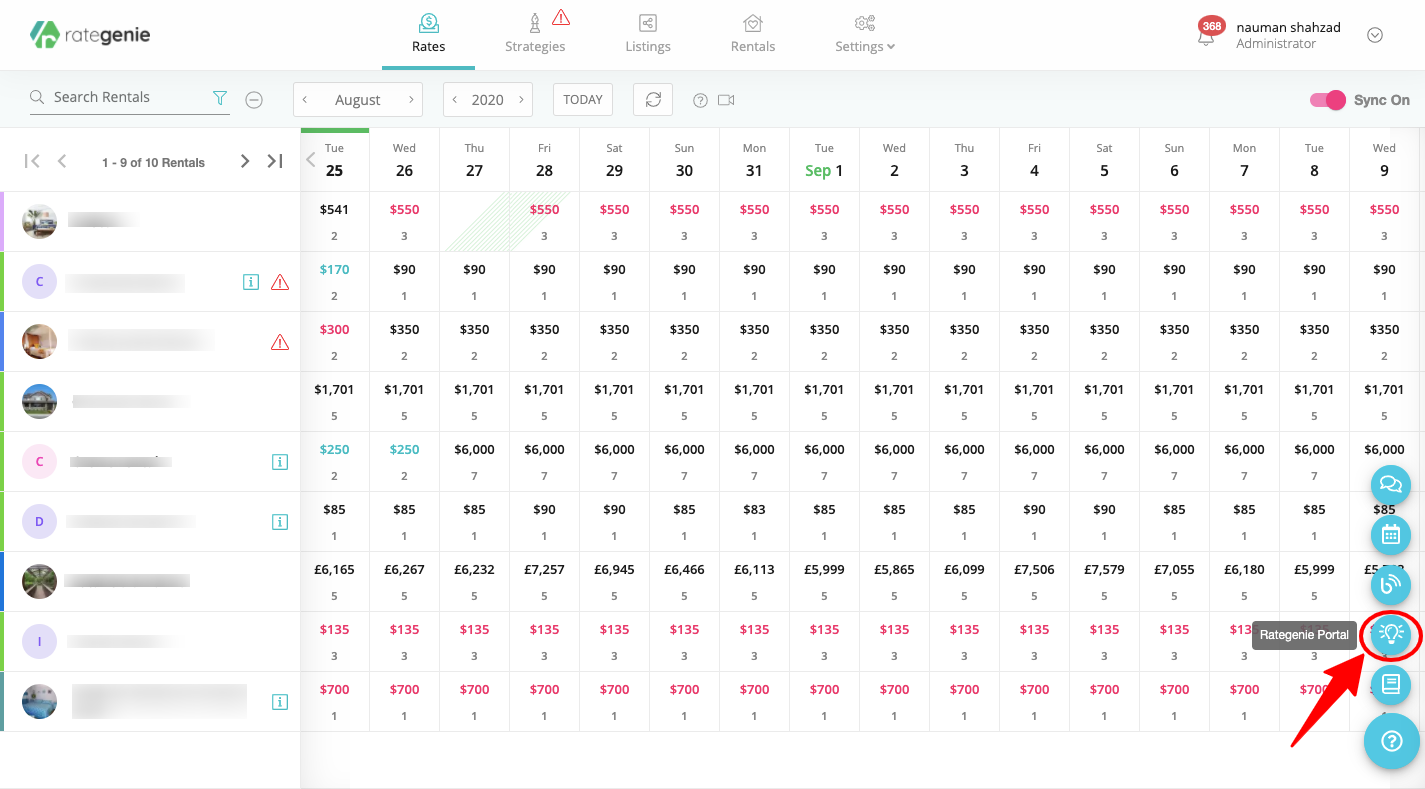Image resolution: width=1425 pixels, height=789 pixels.
Task: Click the warning triangle on Strategies tab
Action: pyautogui.click(x=561, y=17)
